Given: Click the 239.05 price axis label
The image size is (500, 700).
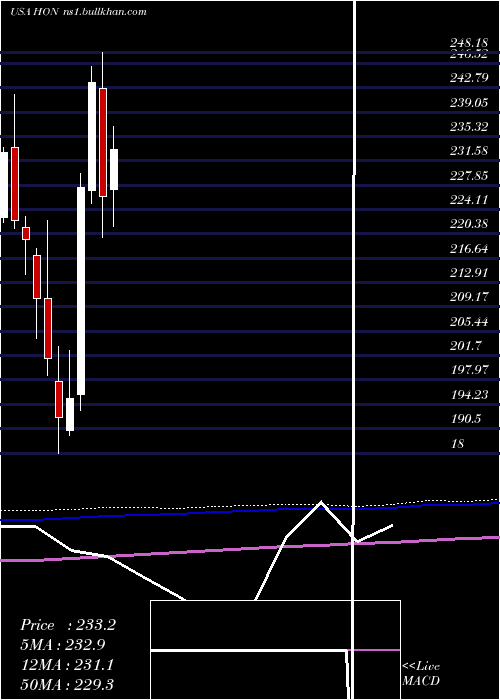Looking at the screenshot, I should click(x=469, y=103).
